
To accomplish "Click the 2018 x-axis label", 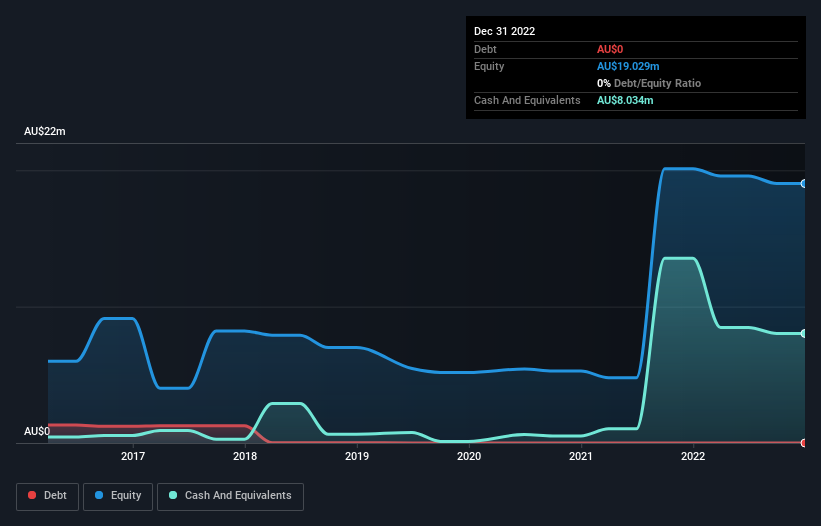I will click(245, 456).
